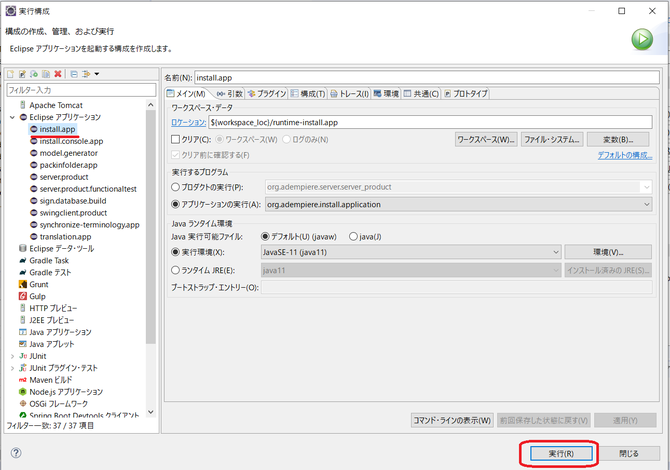The width and height of the screenshot is (670, 470).
Task: Click into the フィルター入力 filter field
Action: point(81,90)
